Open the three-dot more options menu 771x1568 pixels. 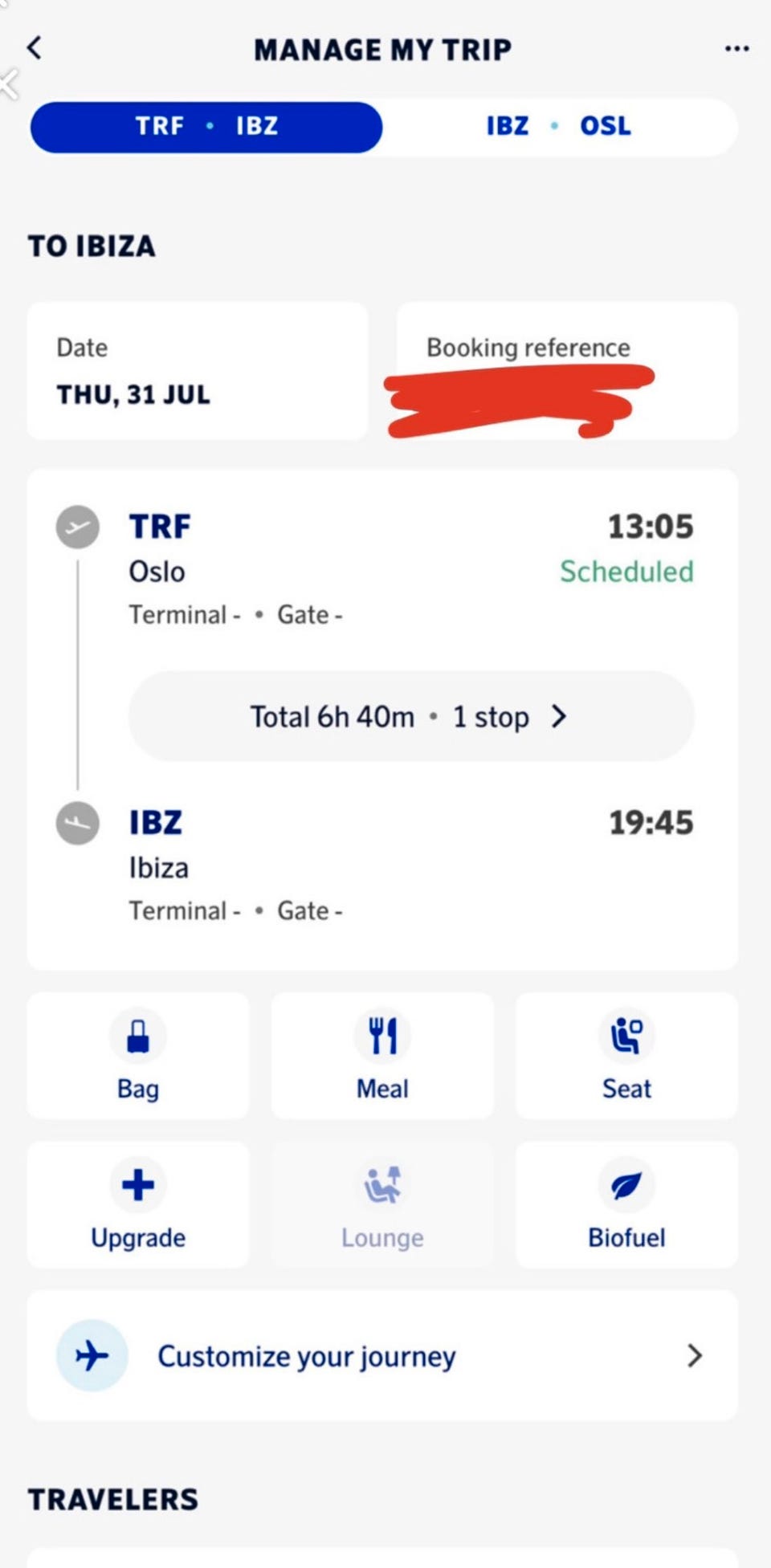pos(736,49)
